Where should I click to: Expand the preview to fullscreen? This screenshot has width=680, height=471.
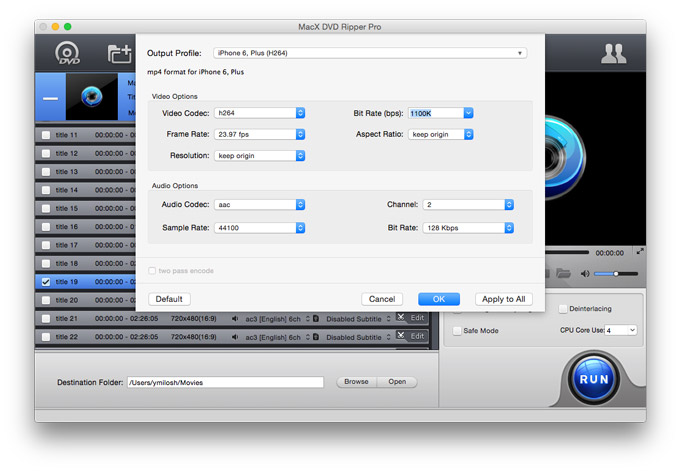point(640,252)
